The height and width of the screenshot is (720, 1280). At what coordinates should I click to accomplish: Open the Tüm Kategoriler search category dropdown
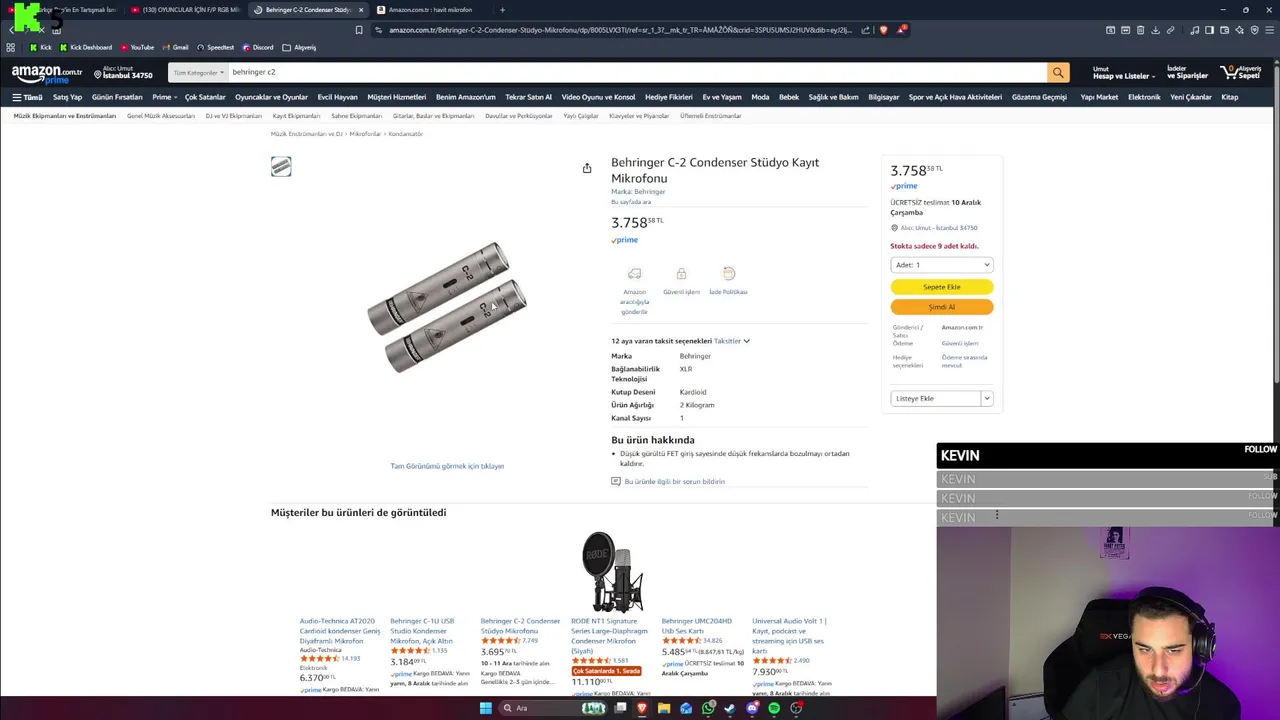[x=198, y=72]
